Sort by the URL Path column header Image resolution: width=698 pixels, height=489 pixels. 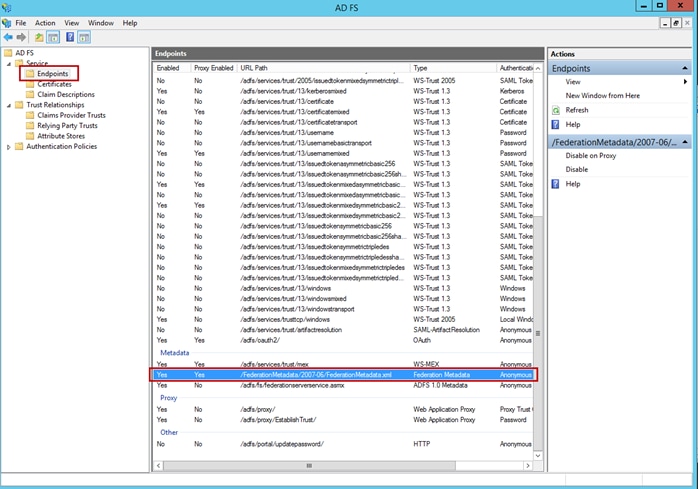(323, 68)
